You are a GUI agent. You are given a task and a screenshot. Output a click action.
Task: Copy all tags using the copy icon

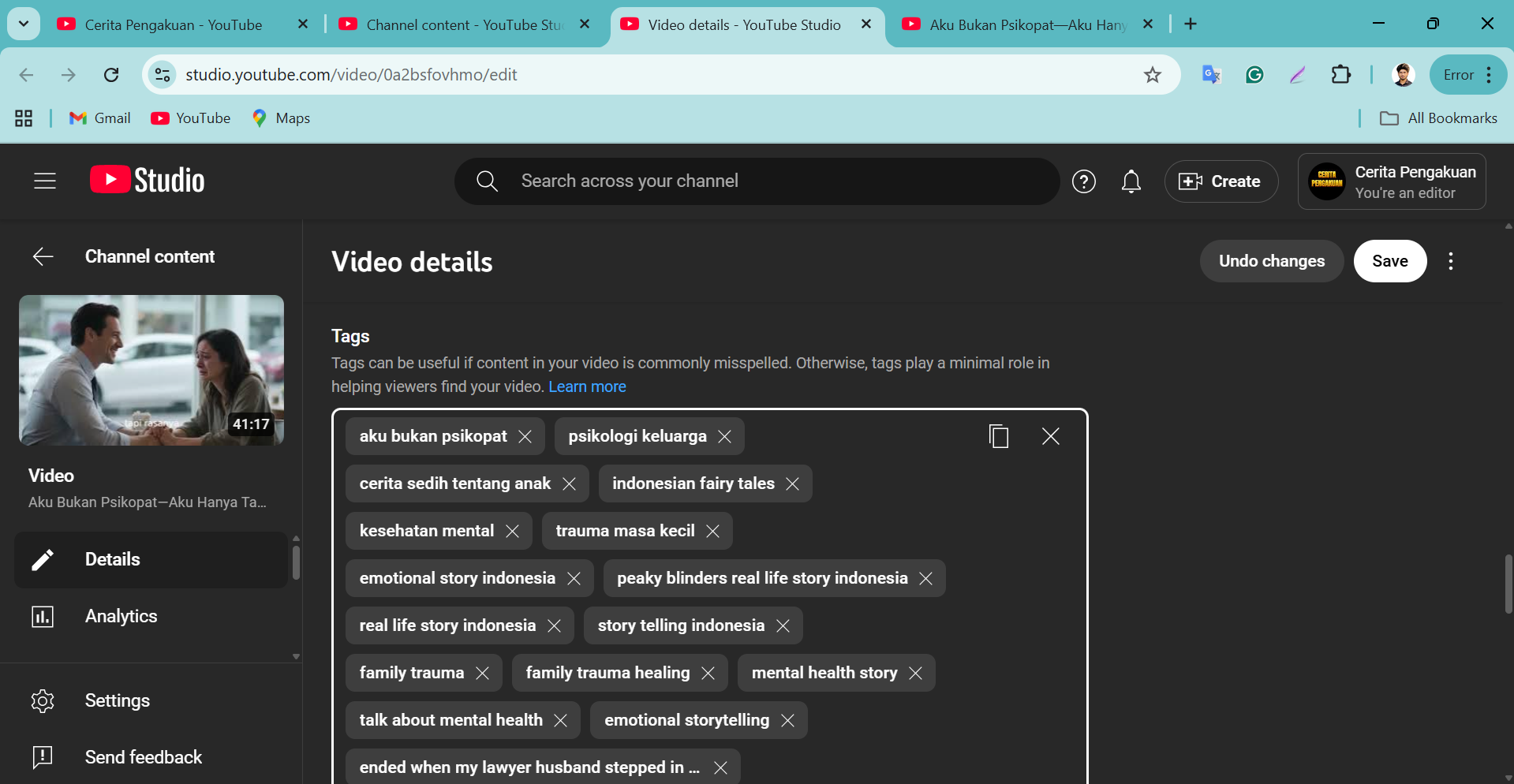(999, 435)
